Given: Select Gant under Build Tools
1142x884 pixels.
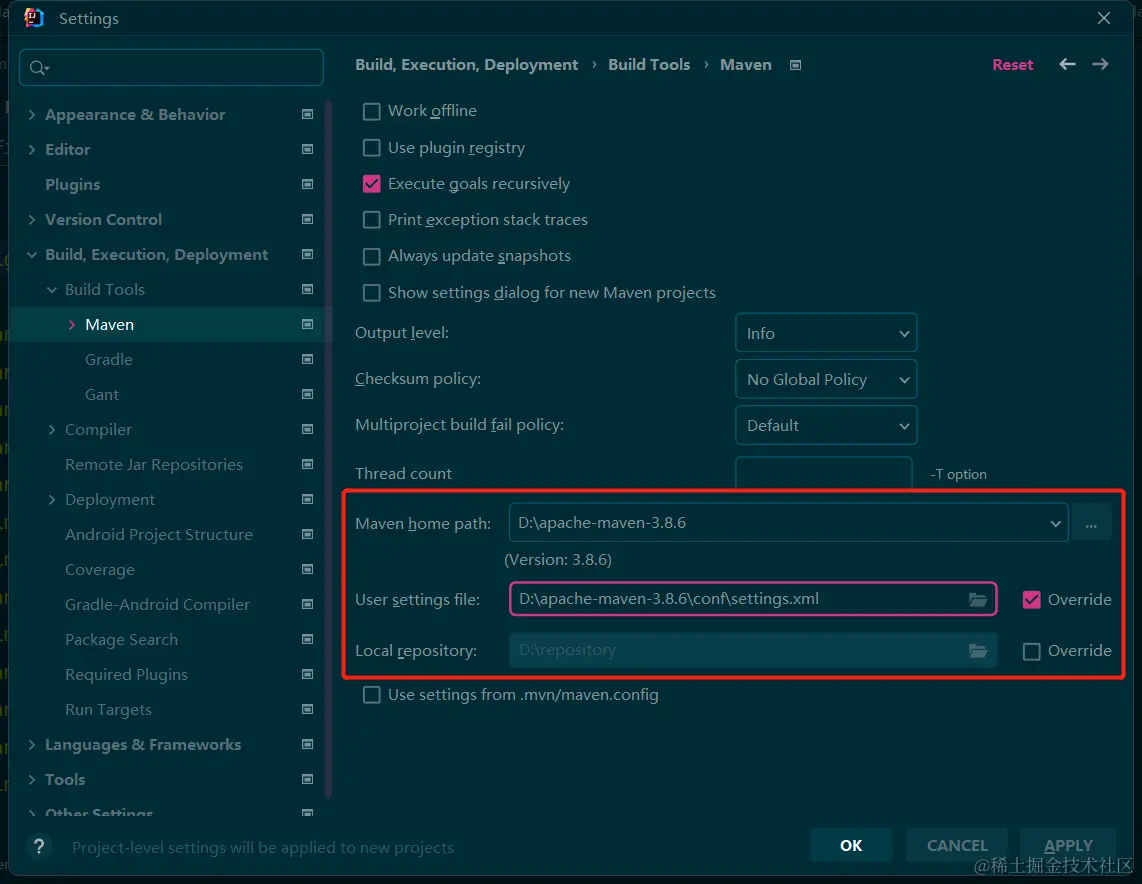Looking at the screenshot, I should [101, 395].
